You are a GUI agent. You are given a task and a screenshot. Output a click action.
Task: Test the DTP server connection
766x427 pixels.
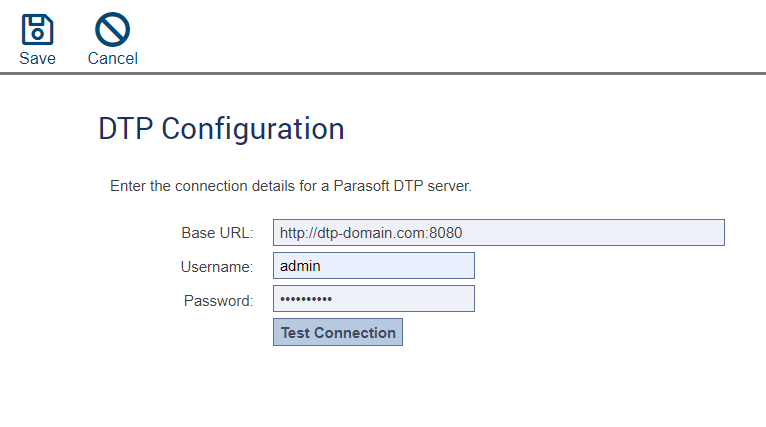[x=338, y=332]
